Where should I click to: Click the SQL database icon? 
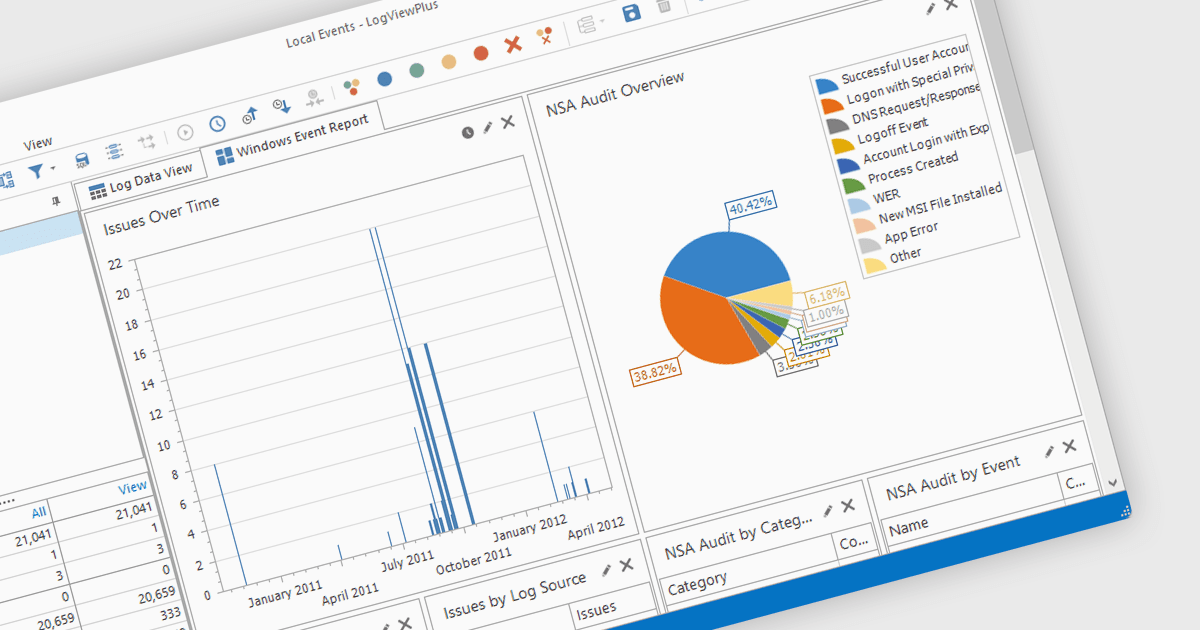tap(82, 160)
